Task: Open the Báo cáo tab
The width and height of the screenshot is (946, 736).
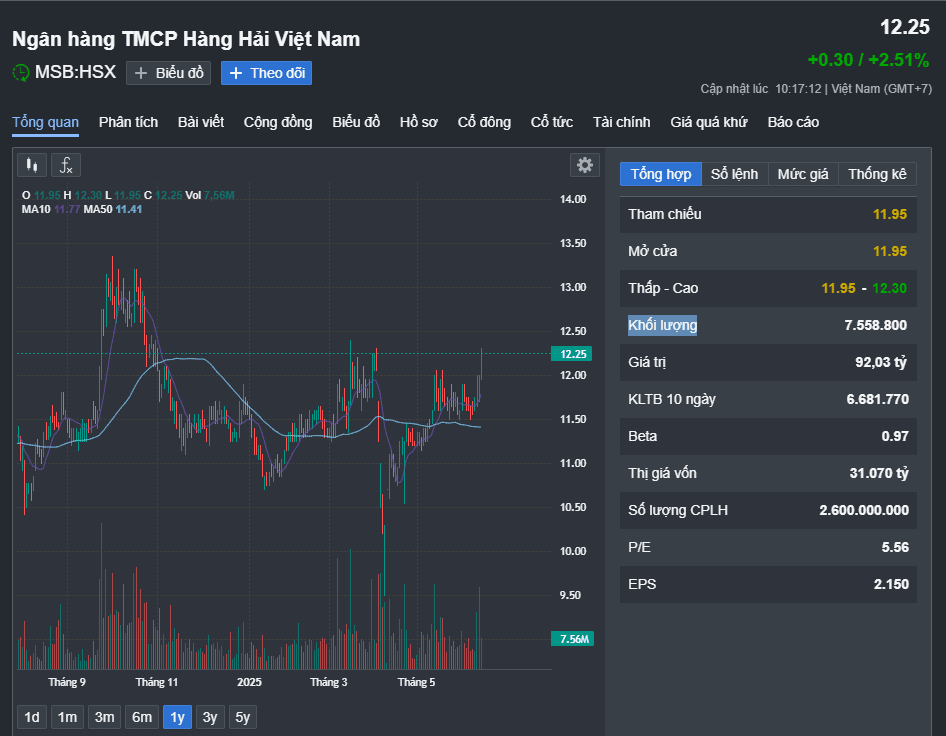Action: pyautogui.click(x=793, y=122)
